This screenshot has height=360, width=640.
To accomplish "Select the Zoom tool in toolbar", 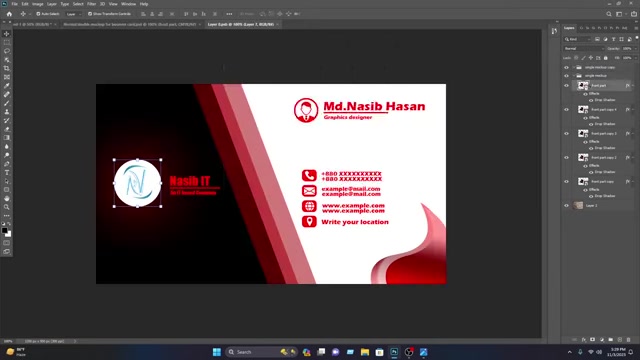I will [x=7, y=207].
